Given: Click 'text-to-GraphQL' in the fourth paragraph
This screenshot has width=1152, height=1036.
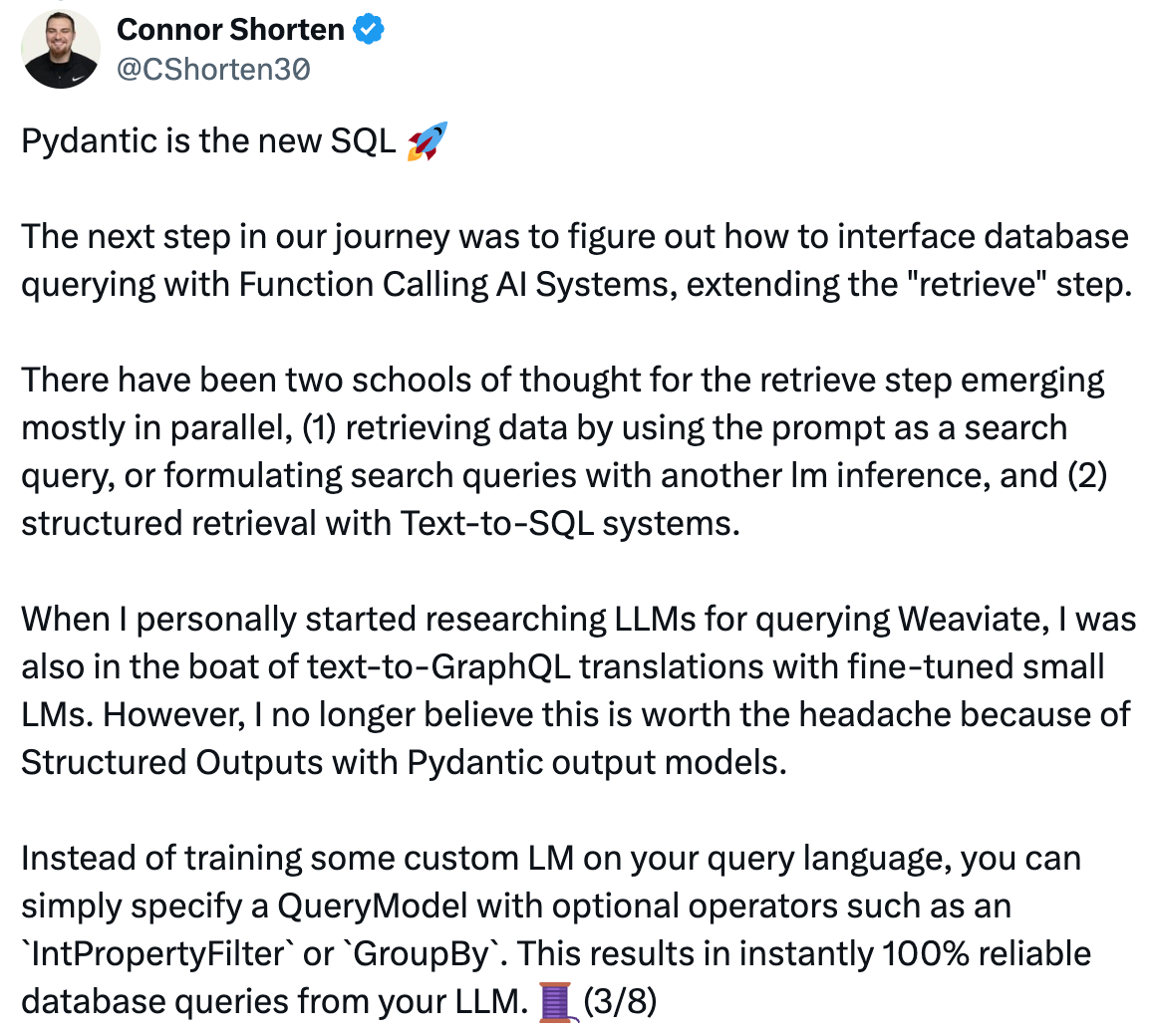Looking at the screenshot, I should pyautogui.click(x=438, y=666).
